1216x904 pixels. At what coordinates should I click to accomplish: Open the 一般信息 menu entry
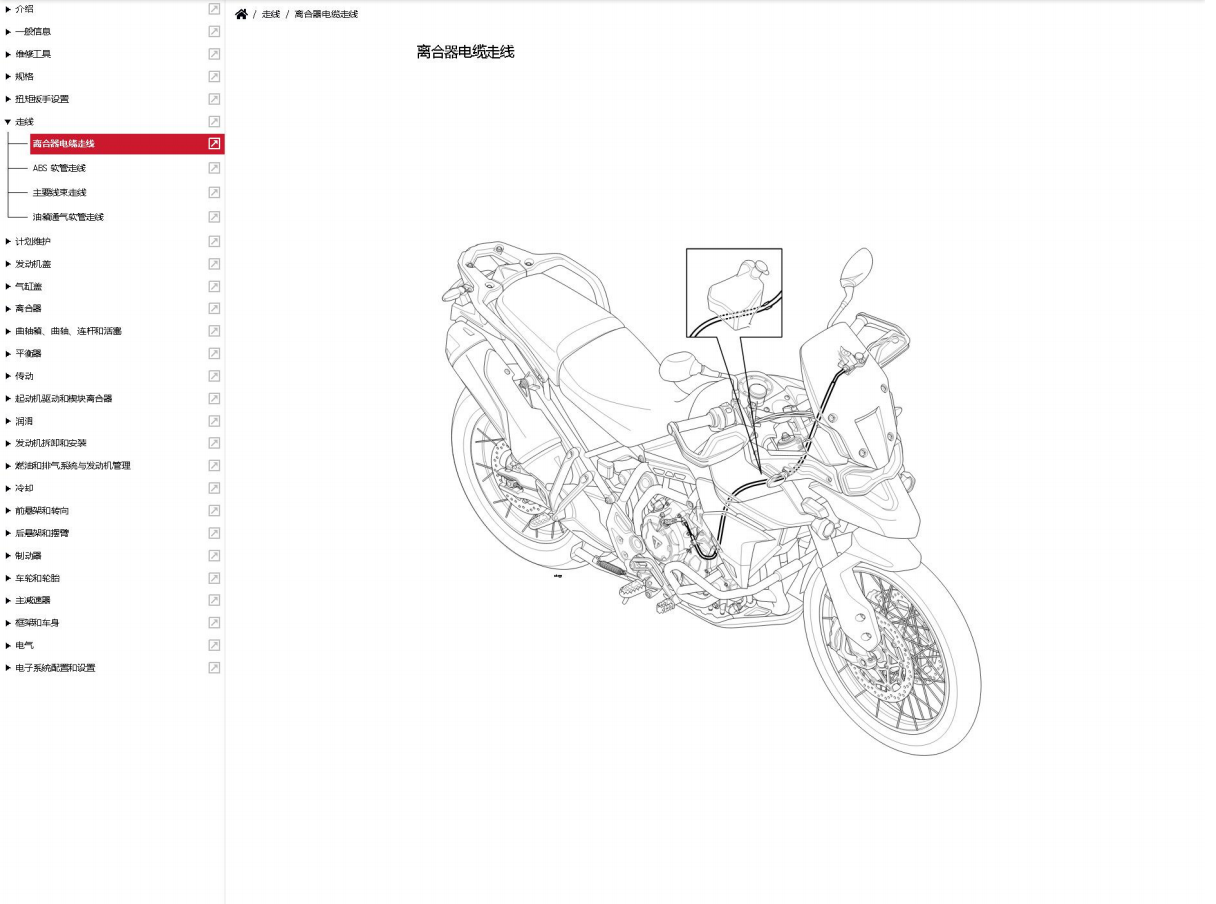[x=33, y=32]
